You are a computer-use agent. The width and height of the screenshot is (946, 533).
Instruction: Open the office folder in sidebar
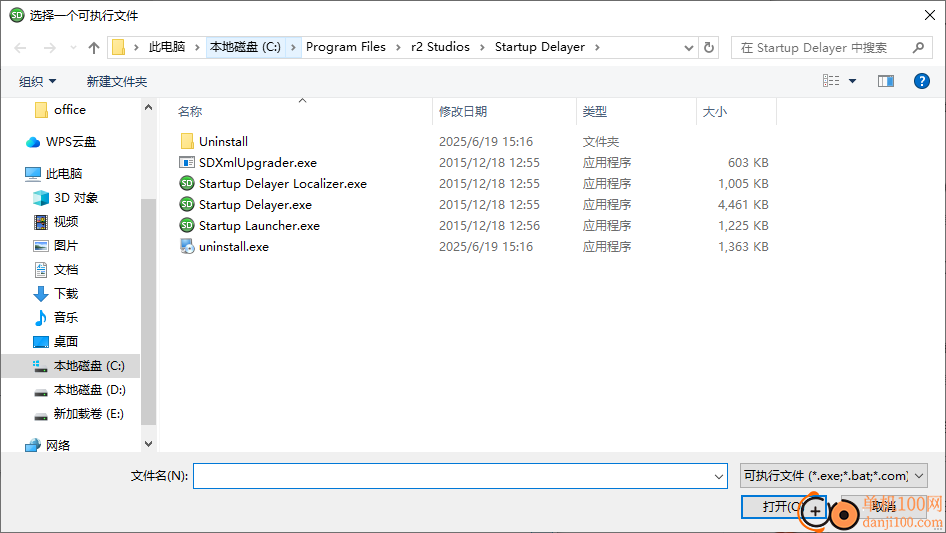[x=69, y=110]
